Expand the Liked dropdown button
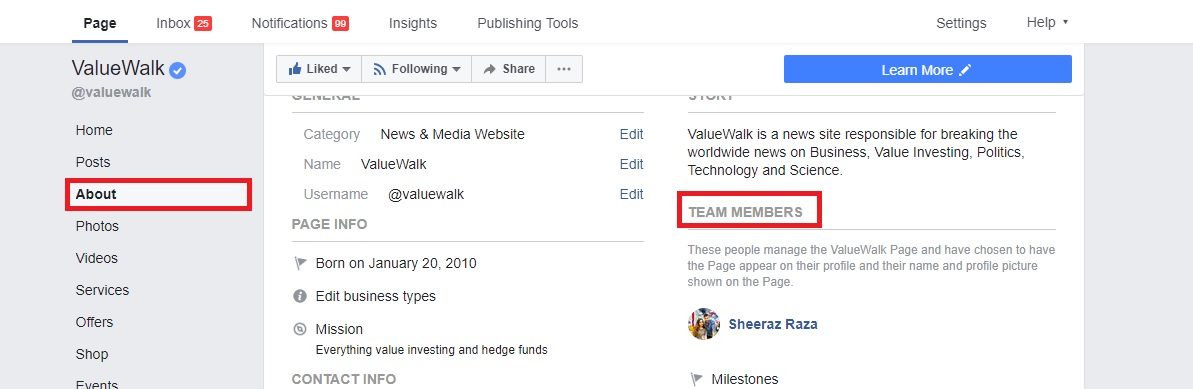Image resolution: width=1193 pixels, height=389 pixels. pyautogui.click(x=319, y=69)
